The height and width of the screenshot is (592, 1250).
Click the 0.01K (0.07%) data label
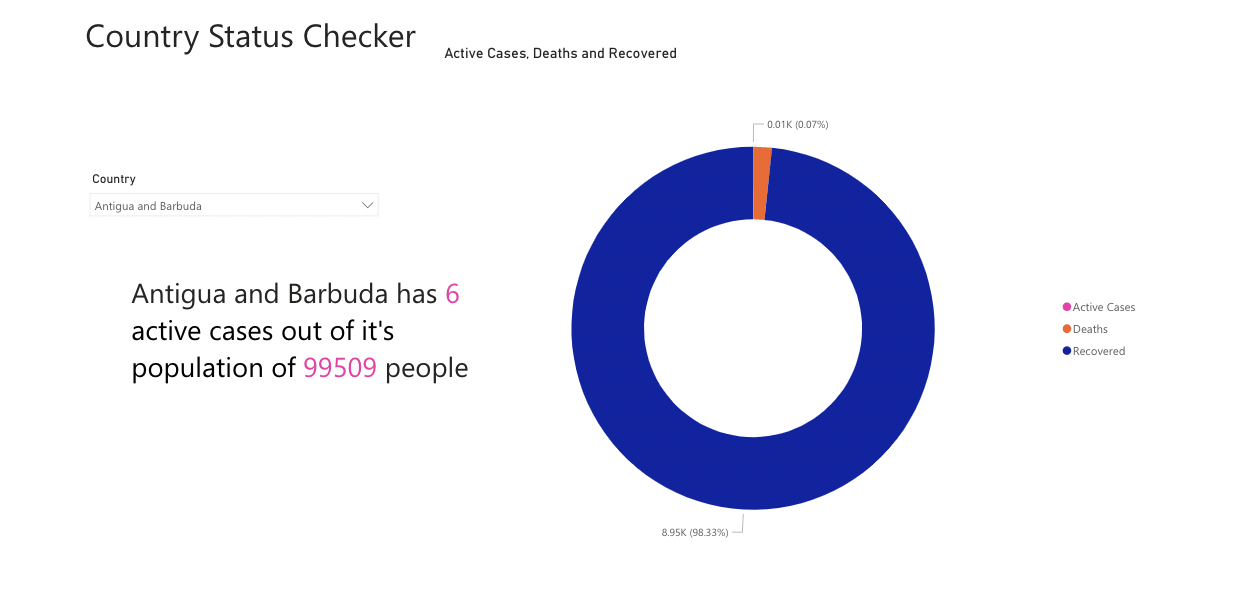[797, 125]
